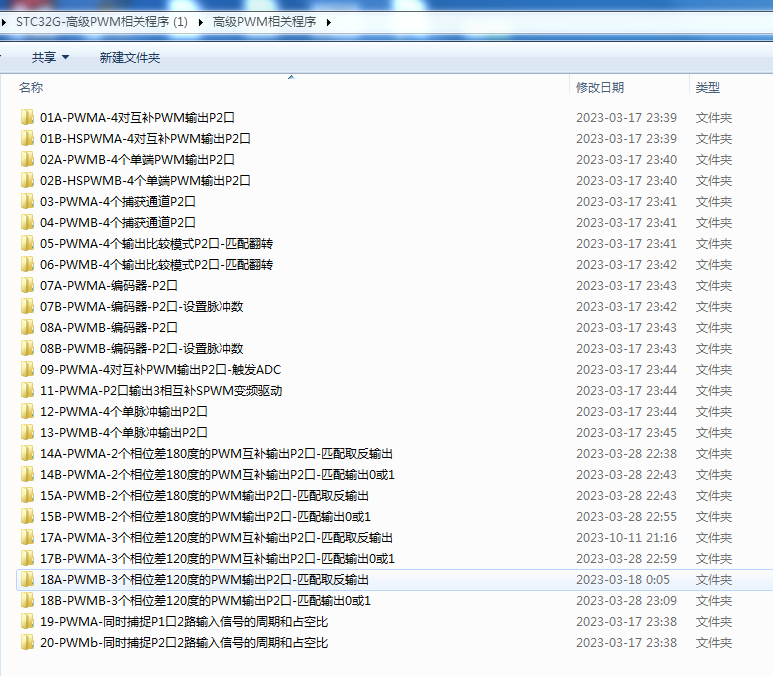The image size is (773, 676).
Task: Click folder icon of 07B-PWMA-编码器-P2口-设置脉冲数
Action: 28,307
